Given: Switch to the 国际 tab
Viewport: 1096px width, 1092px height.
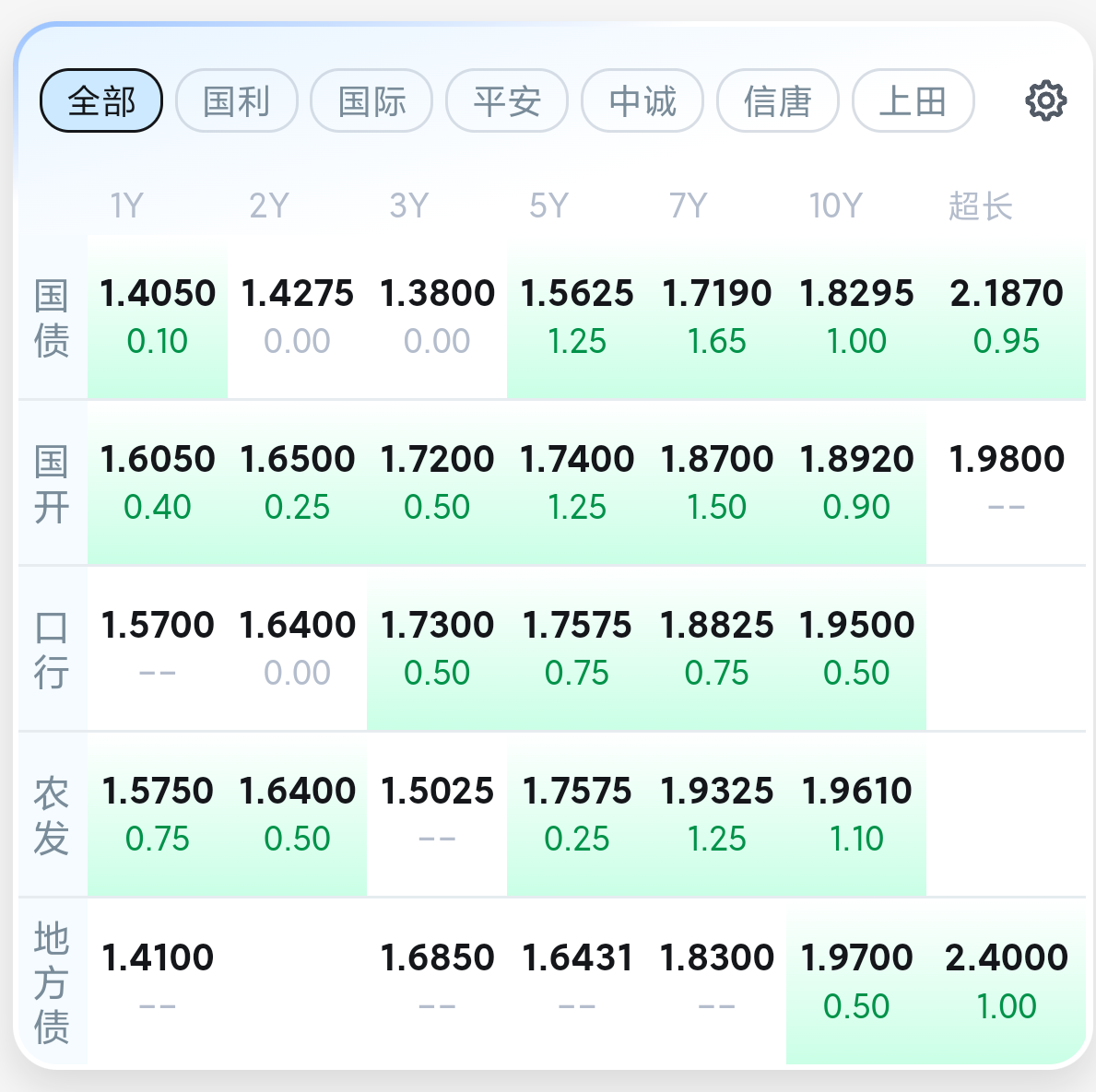Looking at the screenshot, I should point(371,100).
